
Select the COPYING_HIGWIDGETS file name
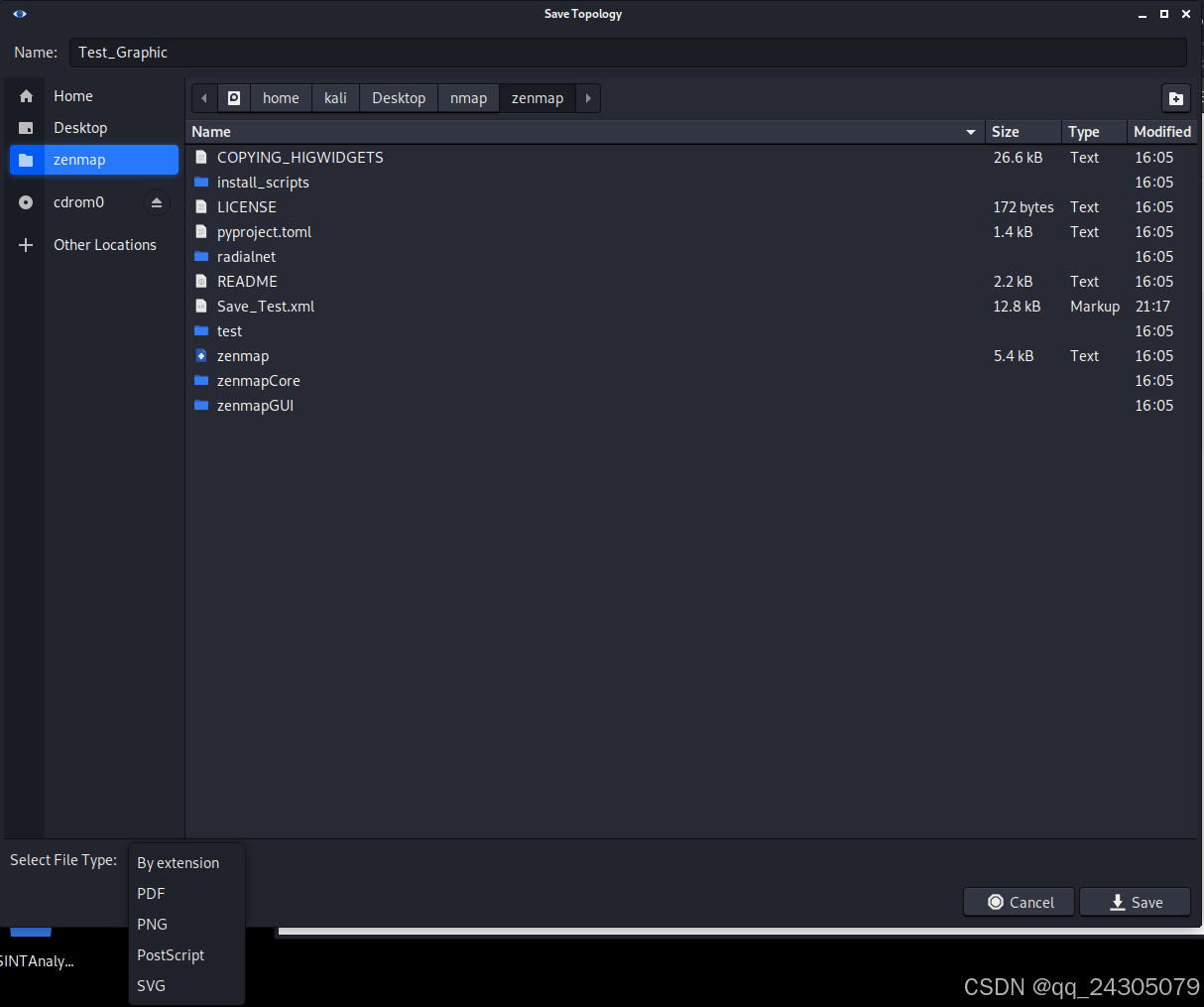pyautogui.click(x=301, y=158)
